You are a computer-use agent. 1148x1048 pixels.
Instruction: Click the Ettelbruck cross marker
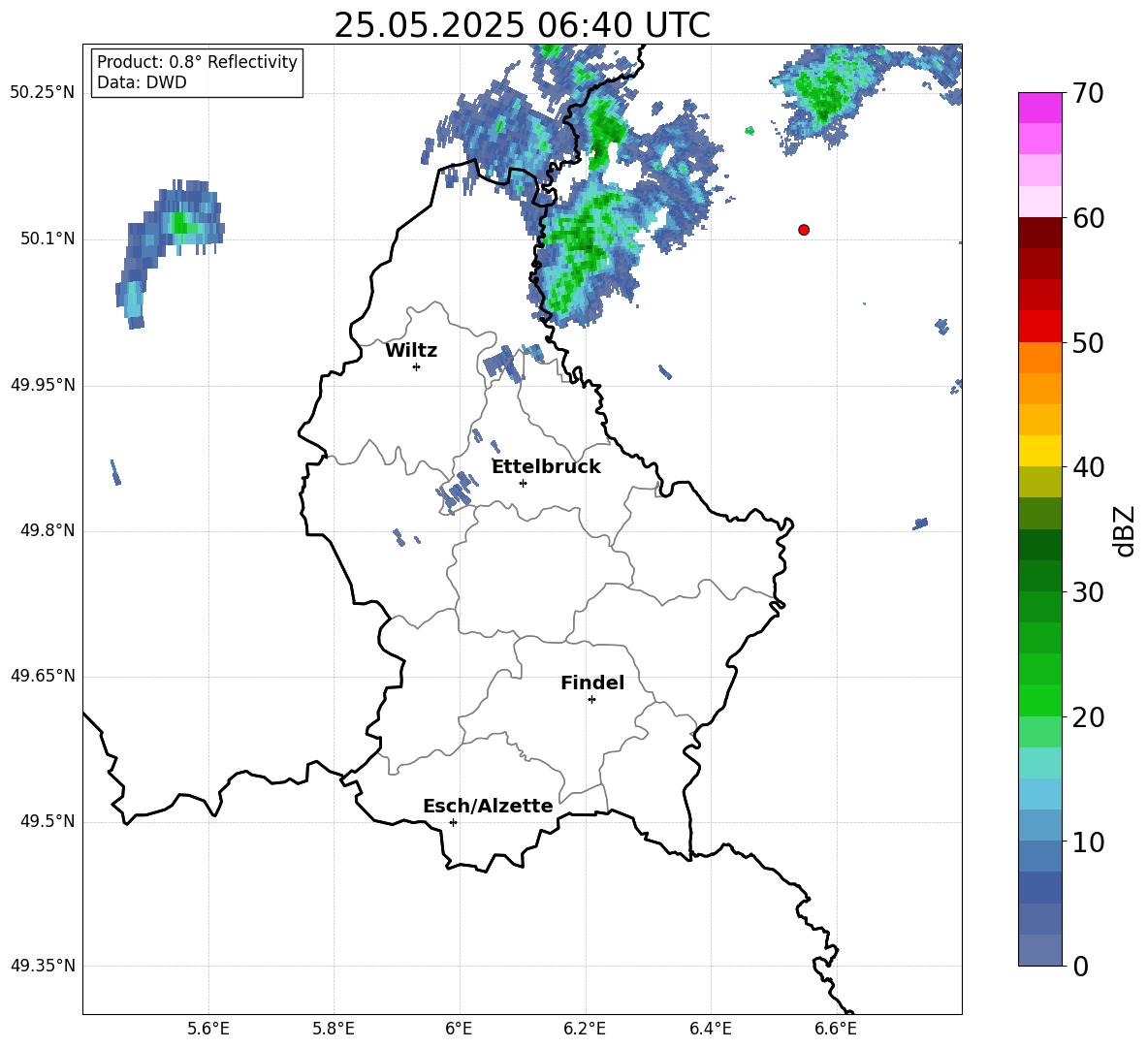point(523,483)
